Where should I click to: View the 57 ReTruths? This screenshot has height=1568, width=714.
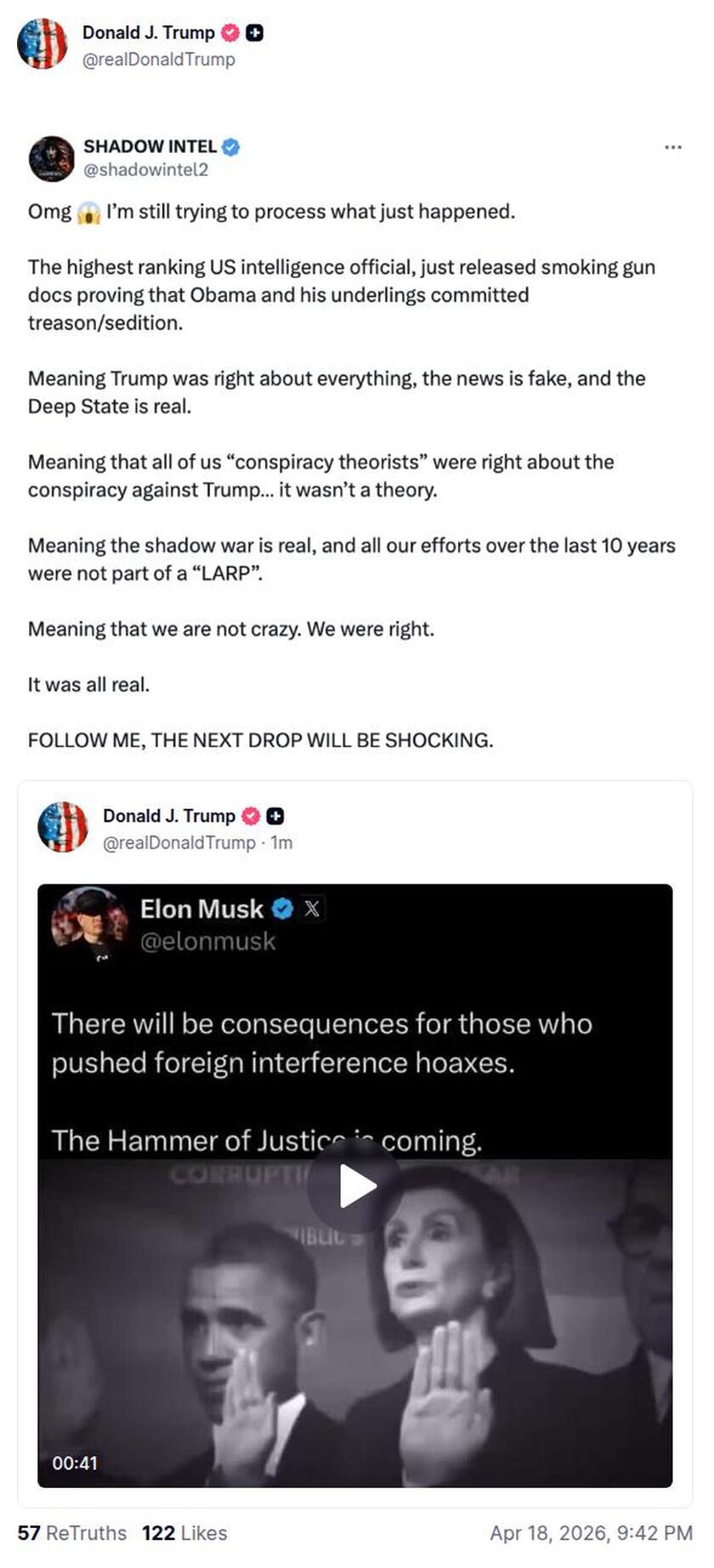click(x=72, y=1533)
